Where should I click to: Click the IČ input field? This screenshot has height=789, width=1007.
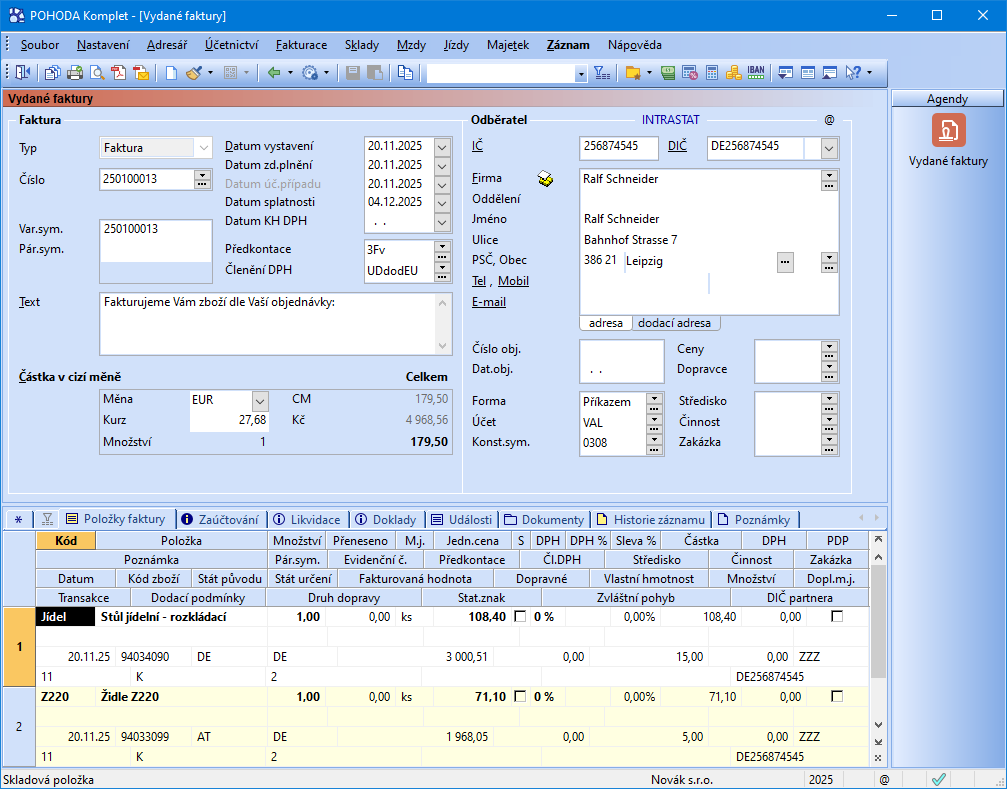coord(618,148)
